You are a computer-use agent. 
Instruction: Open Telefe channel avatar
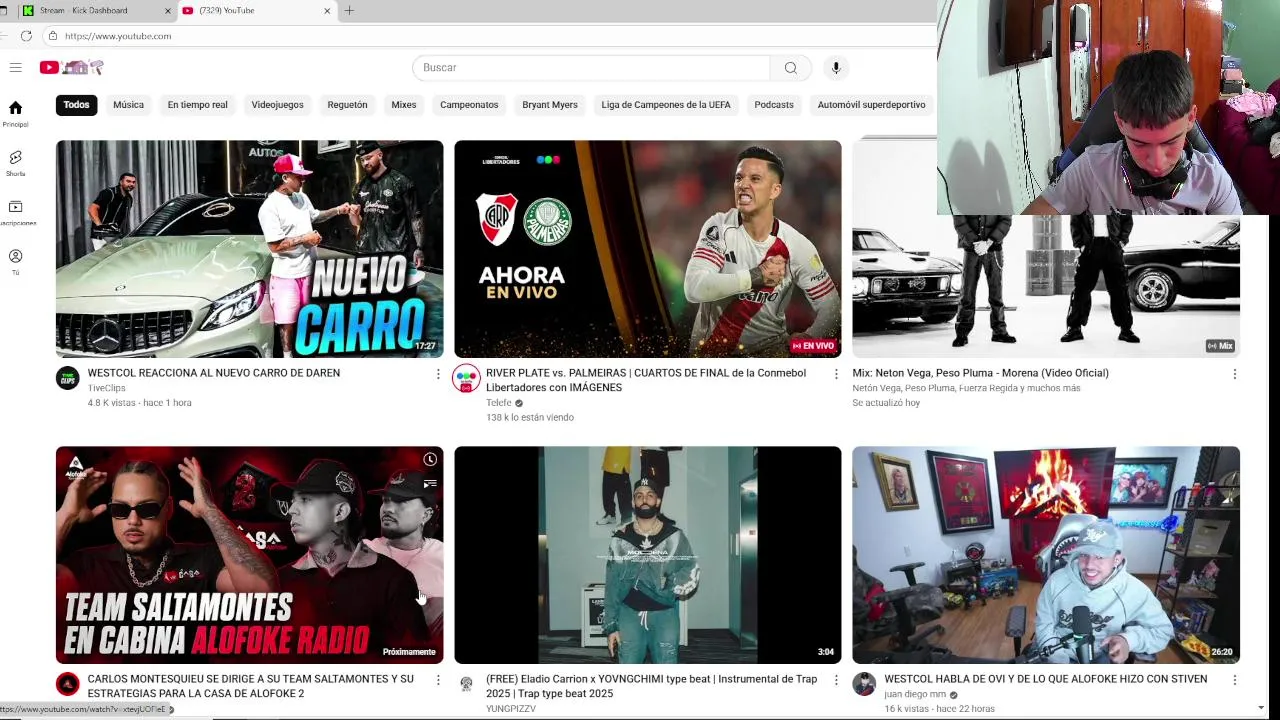(466, 378)
